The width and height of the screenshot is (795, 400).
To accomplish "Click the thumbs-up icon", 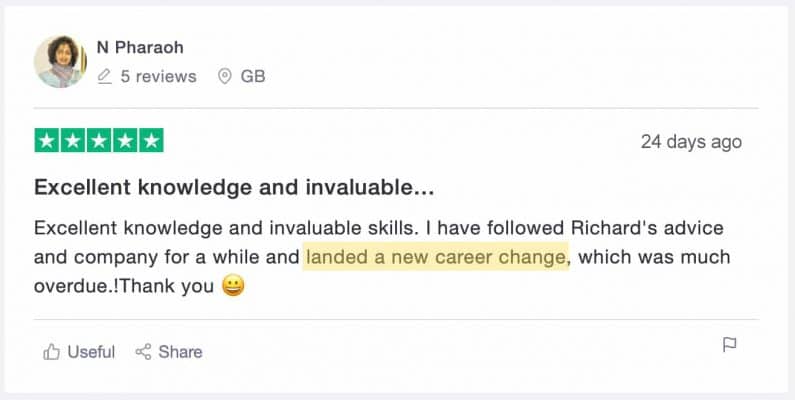I will [x=51, y=351].
